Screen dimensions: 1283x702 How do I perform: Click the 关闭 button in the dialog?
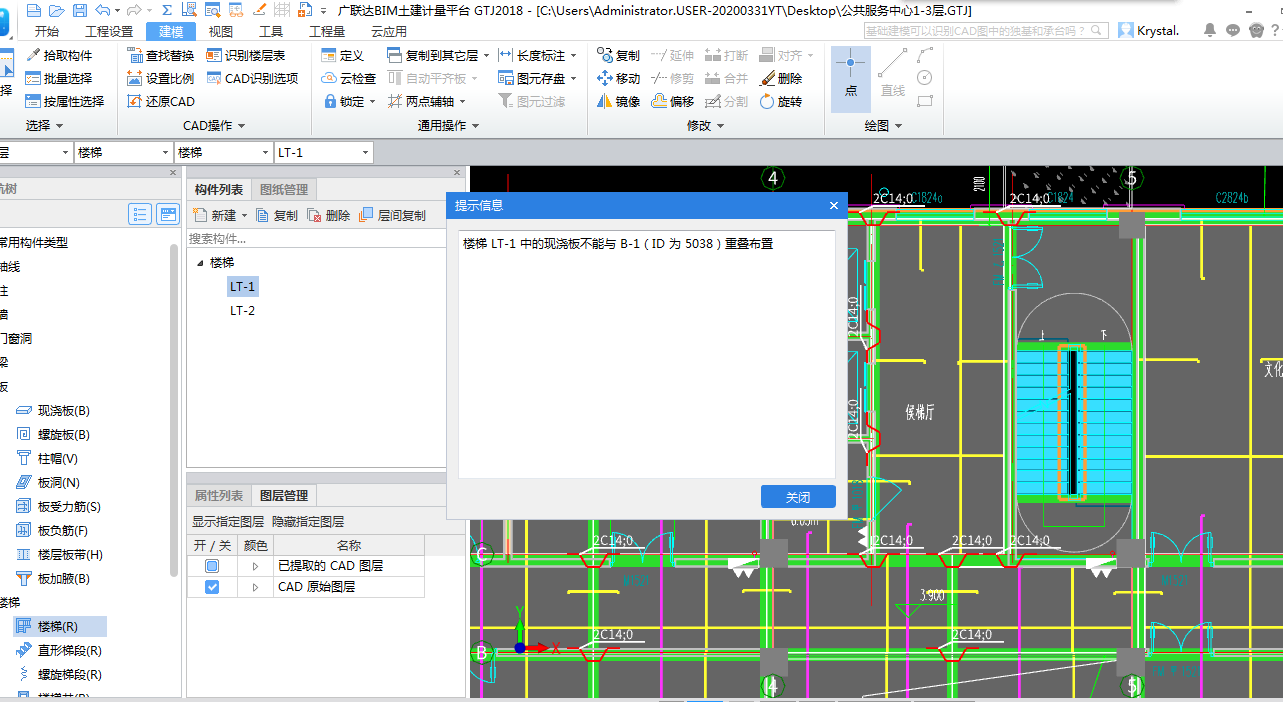798,497
